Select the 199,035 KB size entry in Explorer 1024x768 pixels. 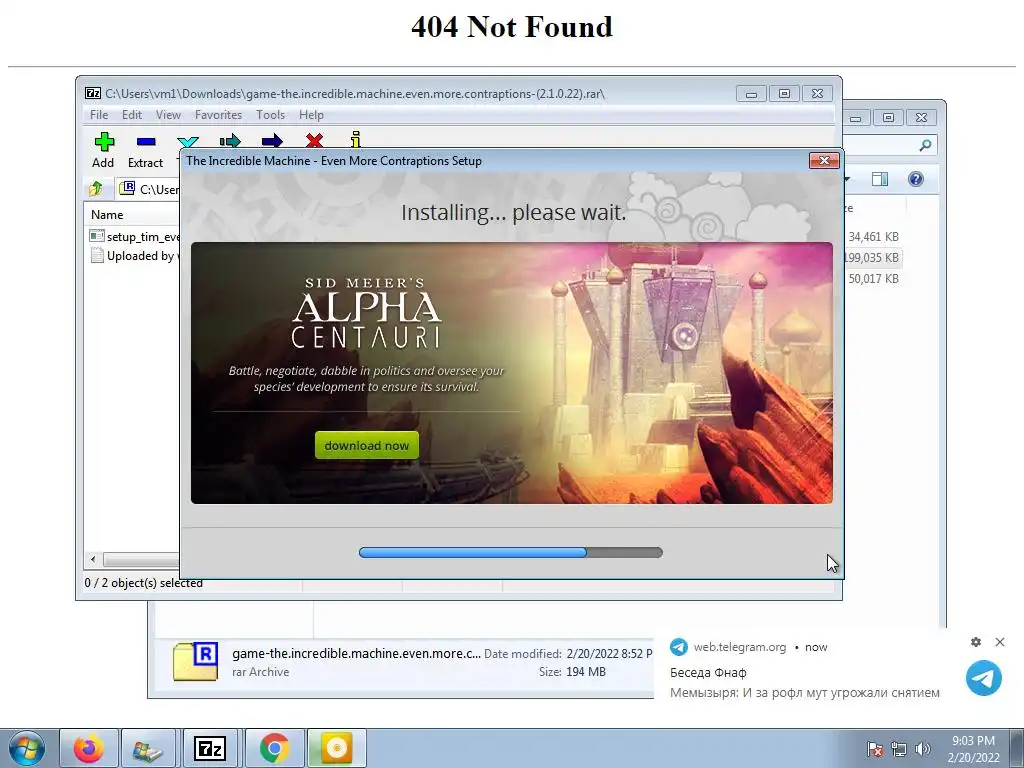[x=871, y=258]
